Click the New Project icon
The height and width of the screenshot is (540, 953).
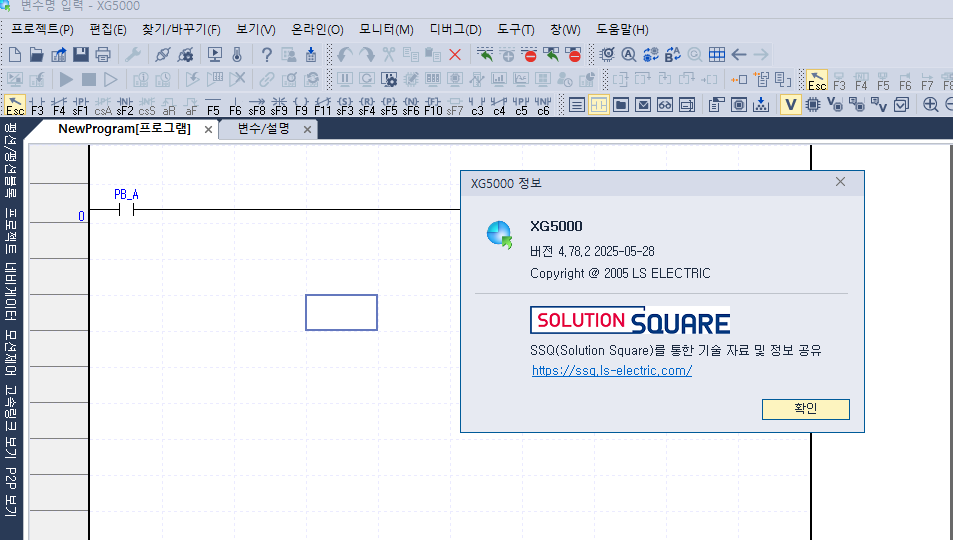click(14, 55)
